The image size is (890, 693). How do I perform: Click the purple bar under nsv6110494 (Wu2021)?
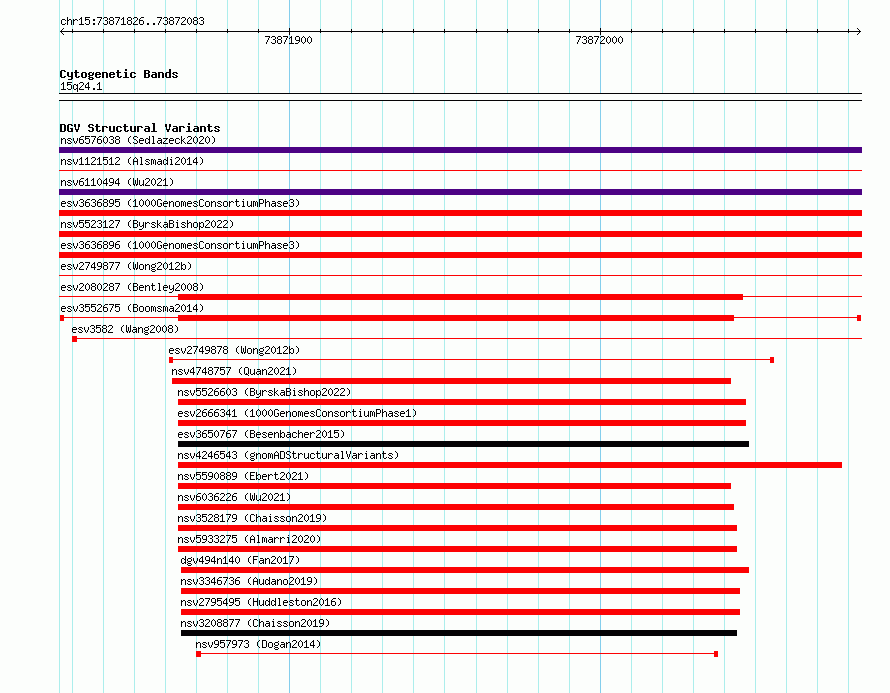460,192
